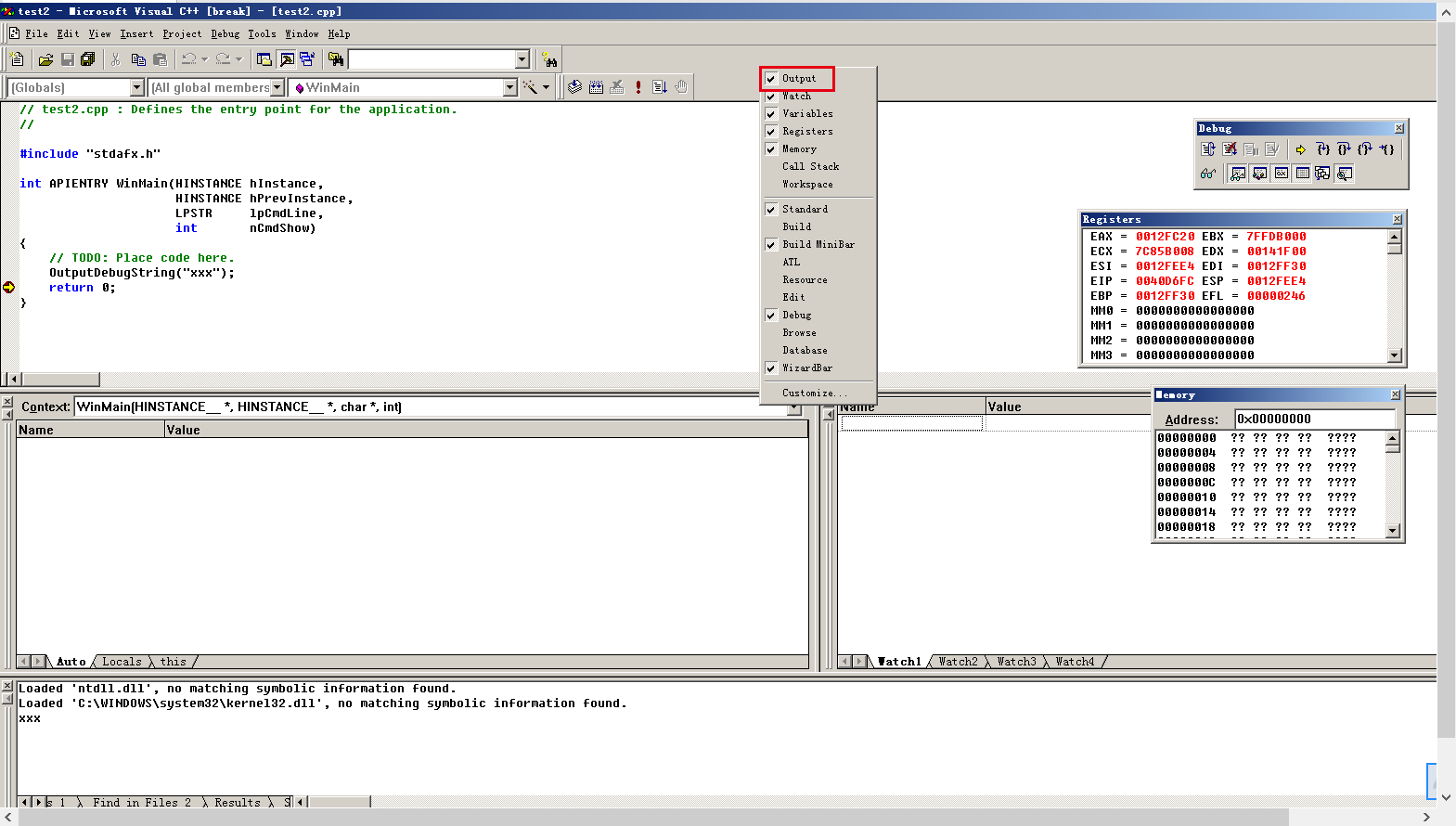Toggle the Call Stack icon in Debug toolbar

(x=1323, y=174)
